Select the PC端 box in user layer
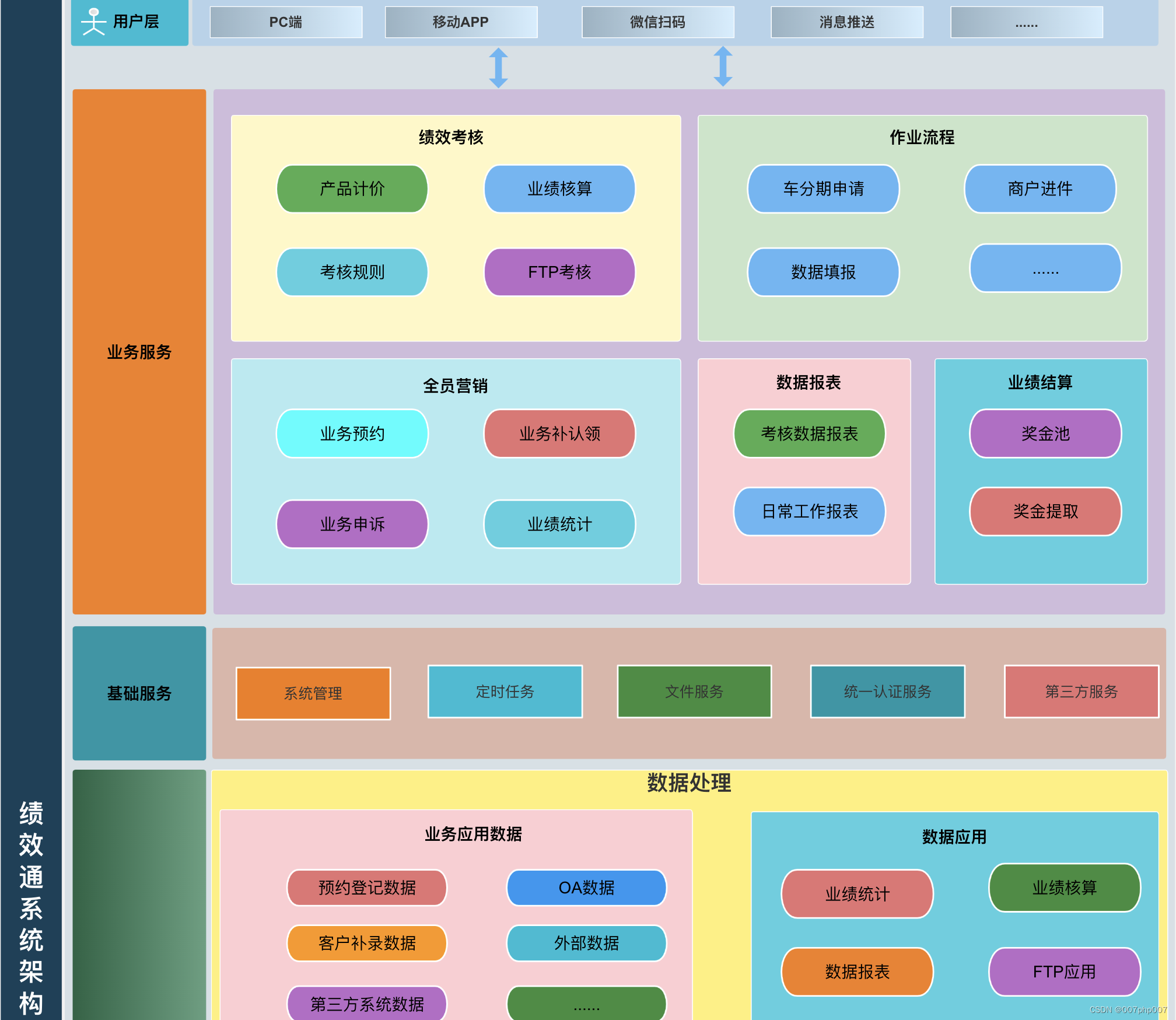The image size is (1176, 1020). (286, 22)
